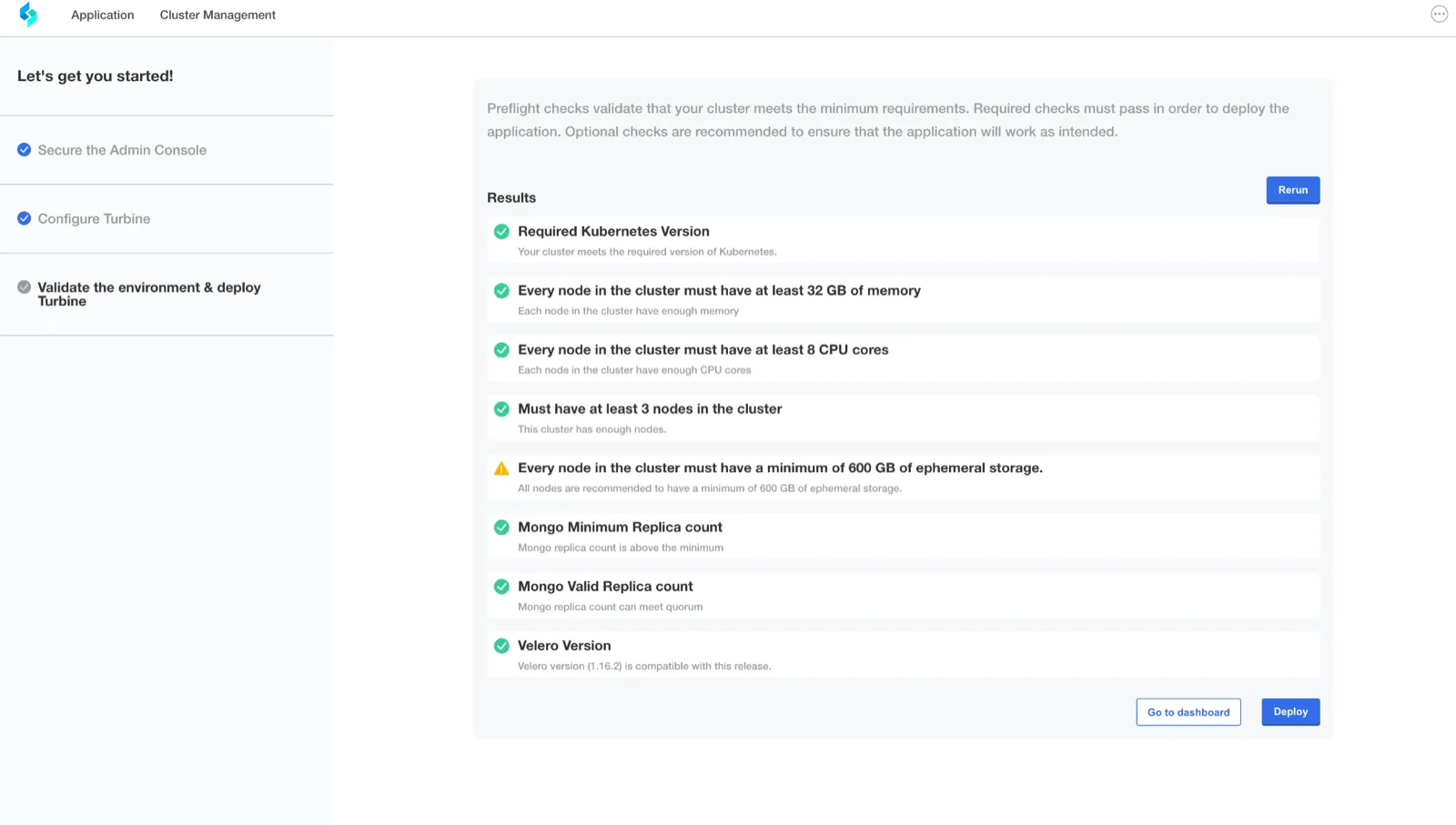This screenshot has width=1456, height=825.
Task: Click the green check for 3 nodes check
Action: click(x=501, y=409)
